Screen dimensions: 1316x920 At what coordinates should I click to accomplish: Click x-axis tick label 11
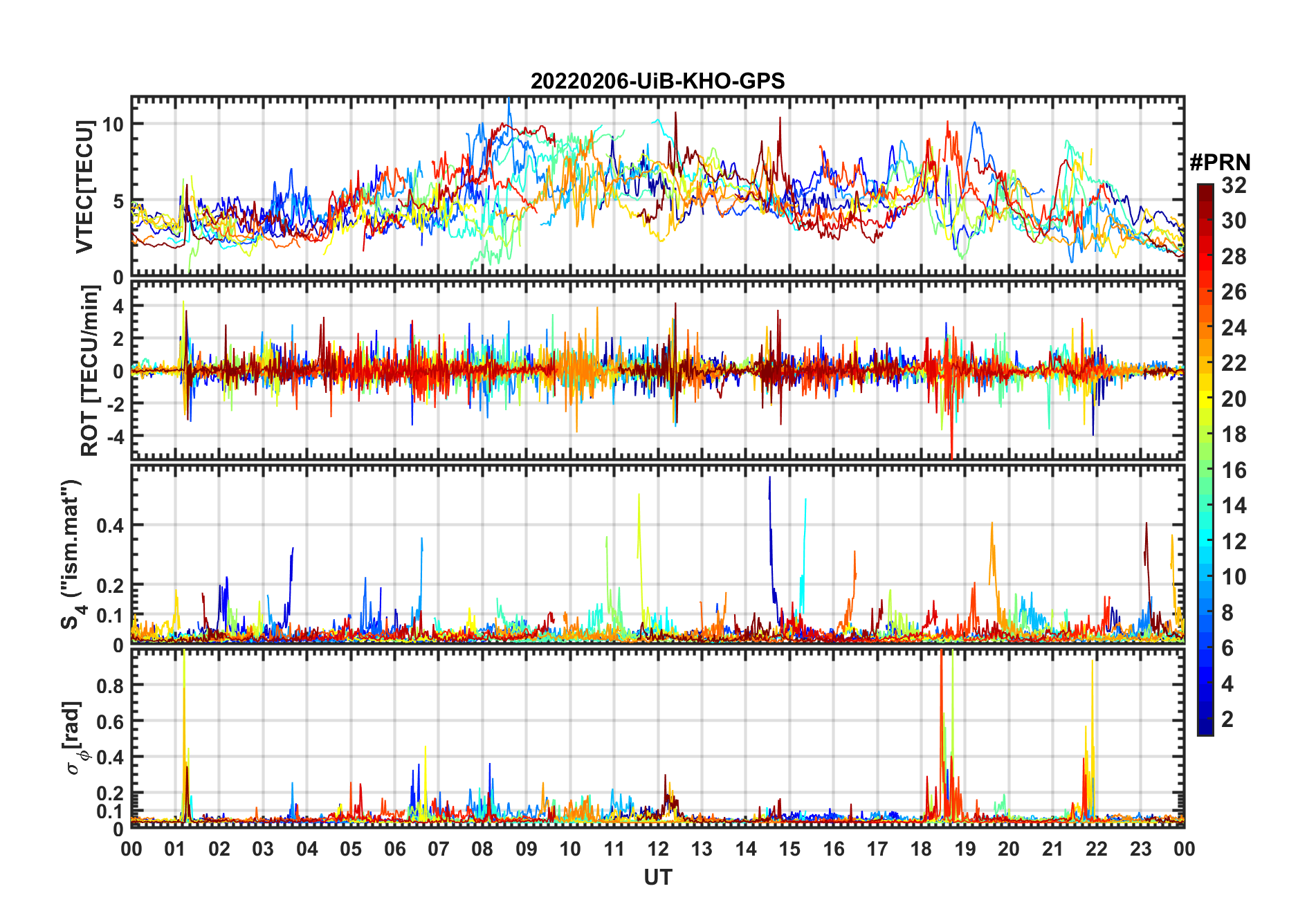(x=614, y=849)
